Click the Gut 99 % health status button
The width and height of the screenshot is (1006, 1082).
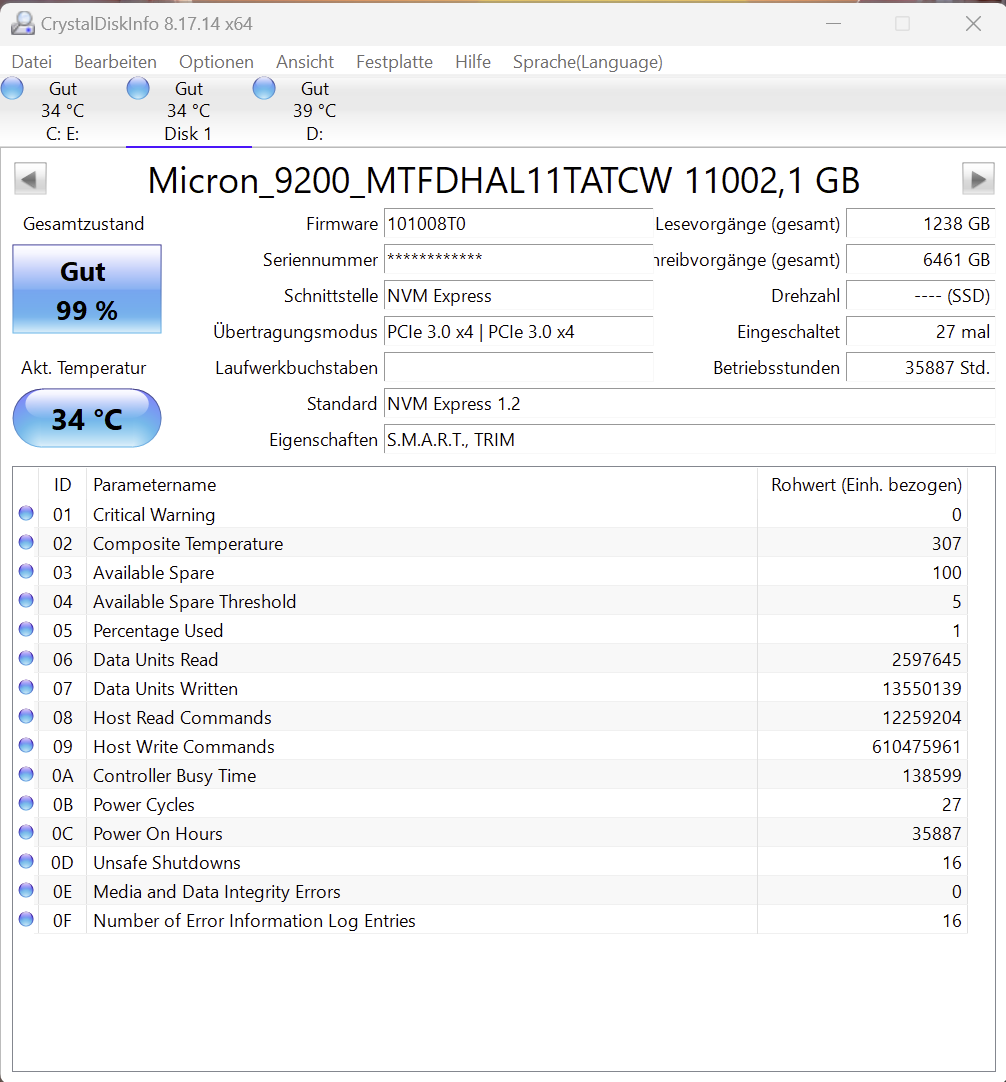point(87,289)
